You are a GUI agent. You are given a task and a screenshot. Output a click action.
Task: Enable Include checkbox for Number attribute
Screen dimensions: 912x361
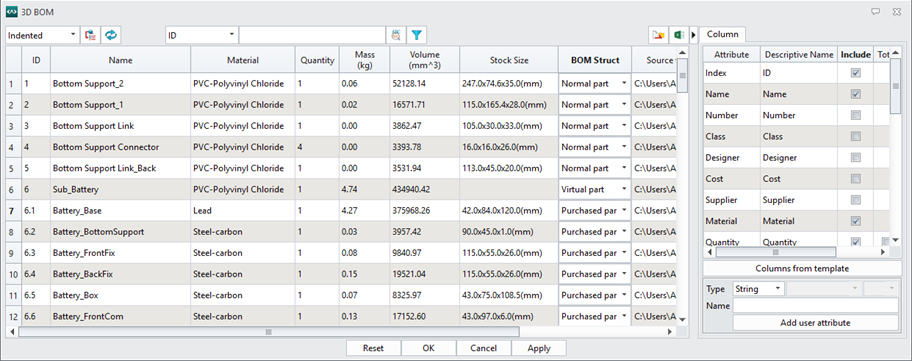click(x=856, y=115)
